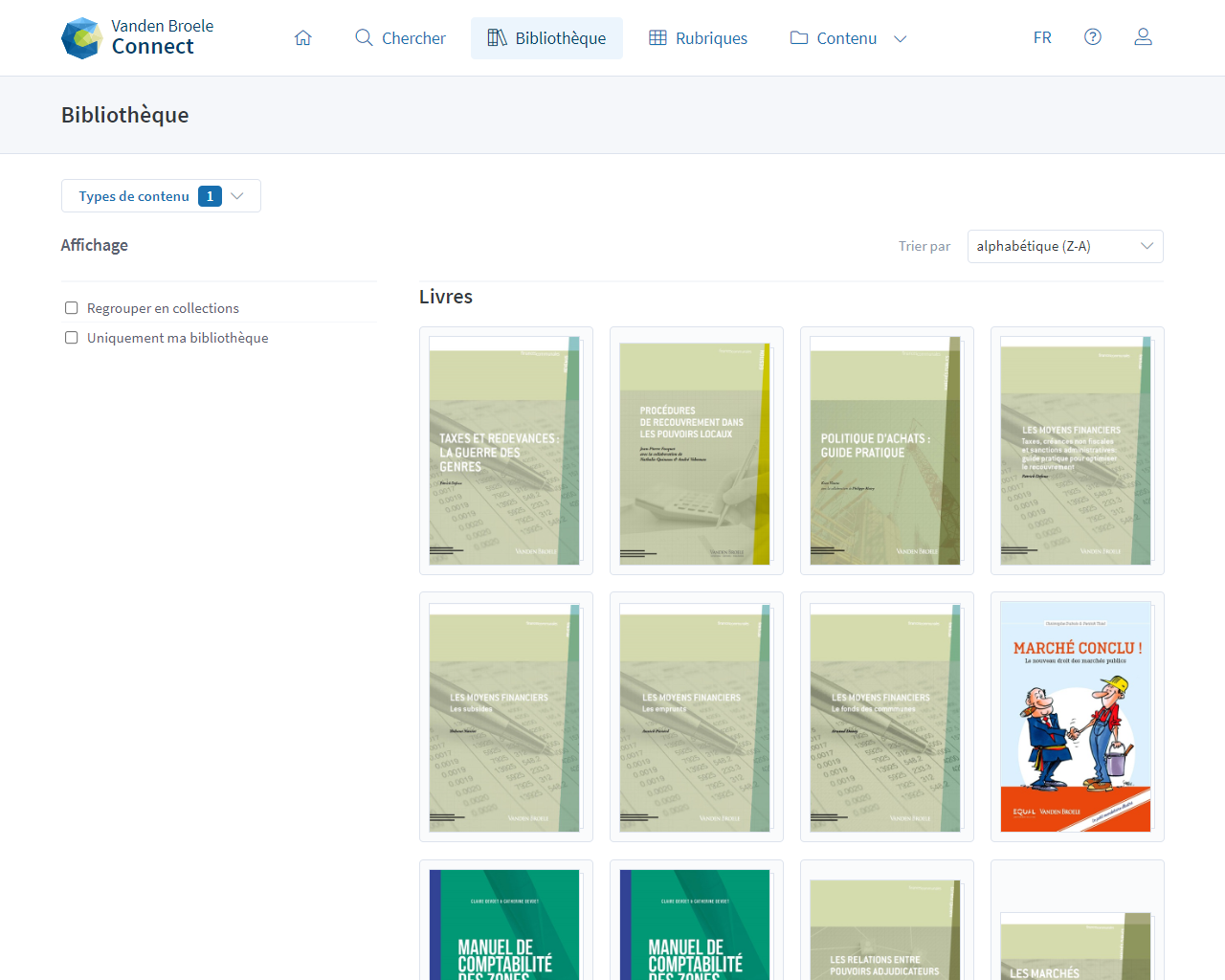The height and width of the screenshot is (980, 1225).
Task: Click the Bibliothèque books icon
Action: [497, 38]
